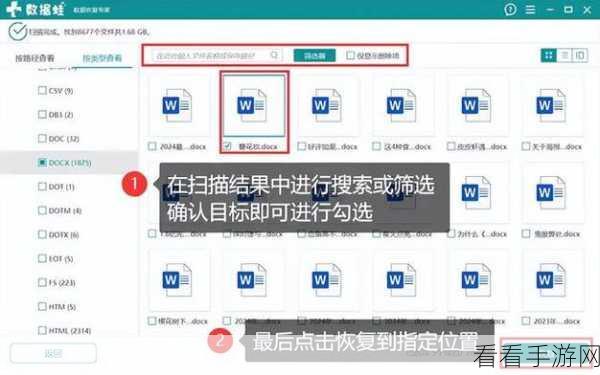The width and height of the screenshot is (600, 375).
Task: Maximize the data recovery window
Action: click(x=568, y=10)
